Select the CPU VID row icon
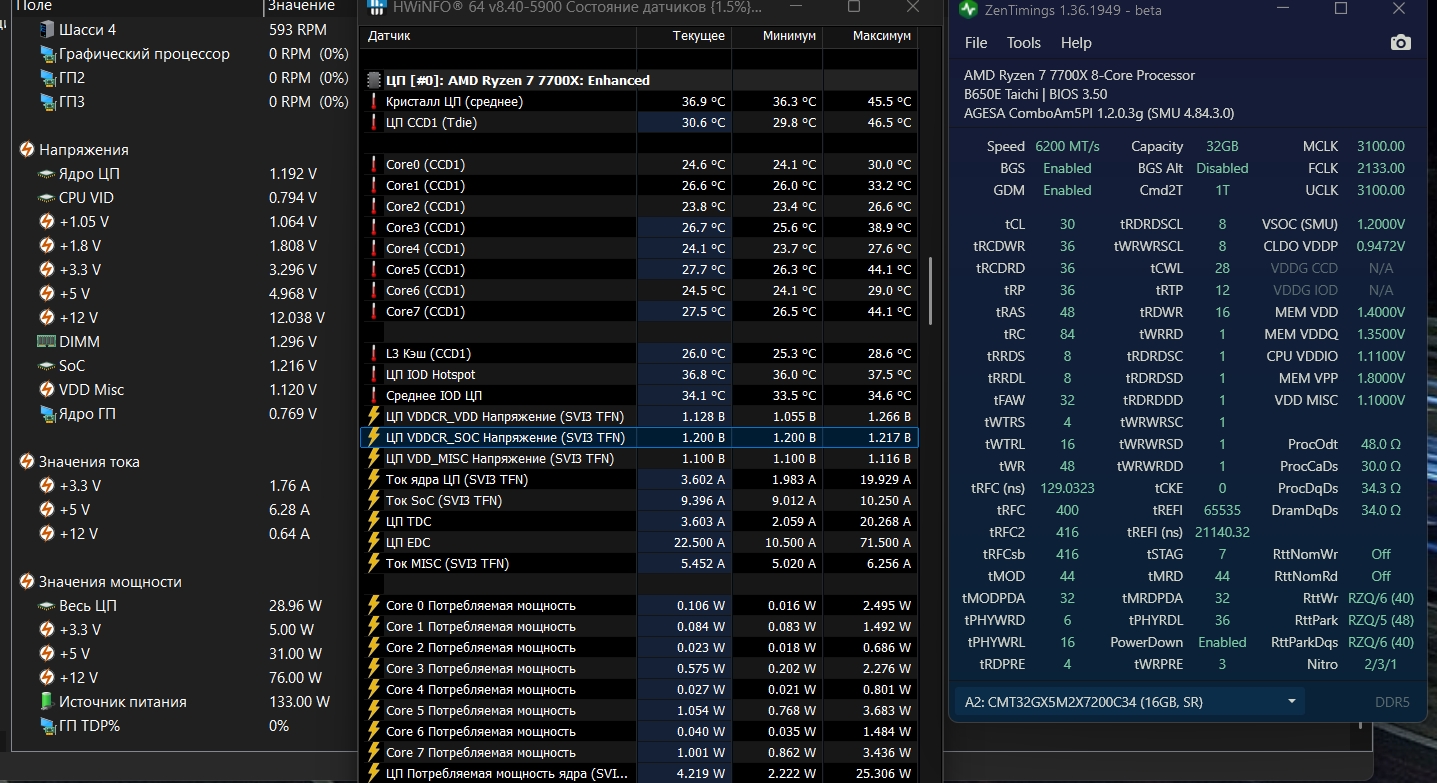 click(47, 198)
